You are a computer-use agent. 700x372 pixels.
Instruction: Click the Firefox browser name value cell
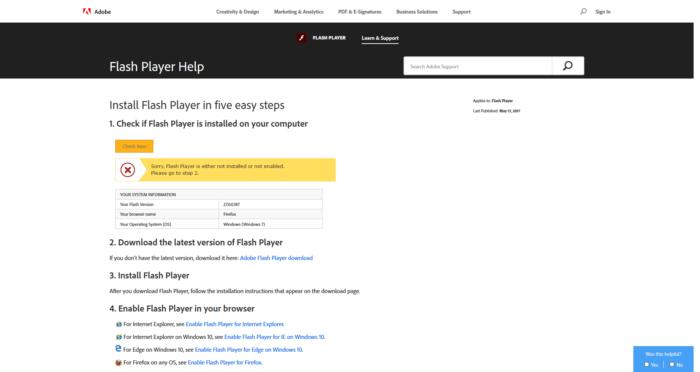click(x=271, y=214)
